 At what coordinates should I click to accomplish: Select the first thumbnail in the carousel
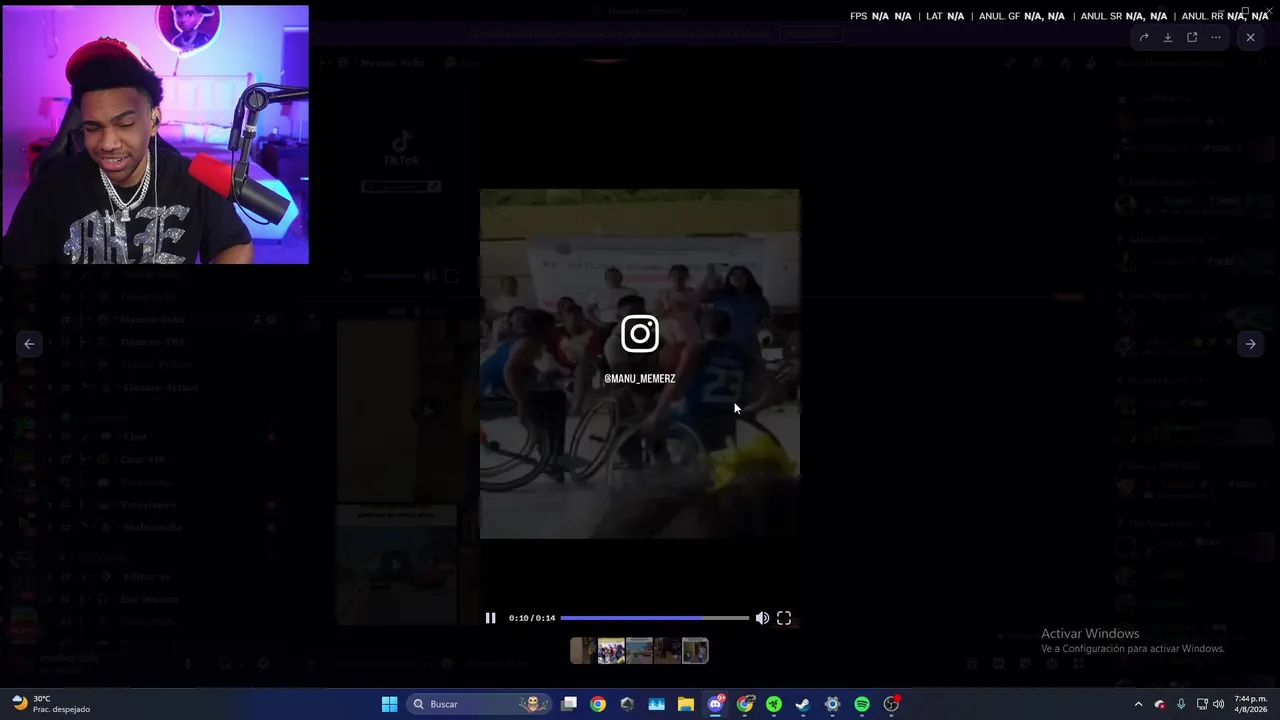pos(583,651)
